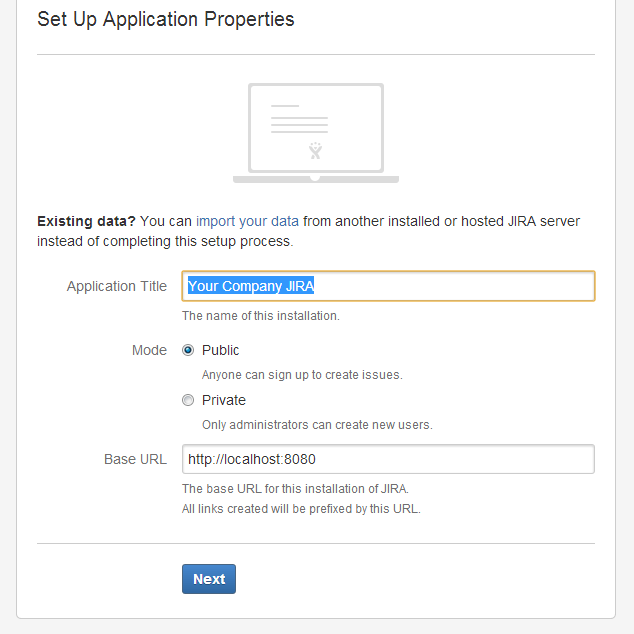Click the JIRA logo inside laptop screen
Viewport: 634px width, 634px height.
[x=315, y=151]
